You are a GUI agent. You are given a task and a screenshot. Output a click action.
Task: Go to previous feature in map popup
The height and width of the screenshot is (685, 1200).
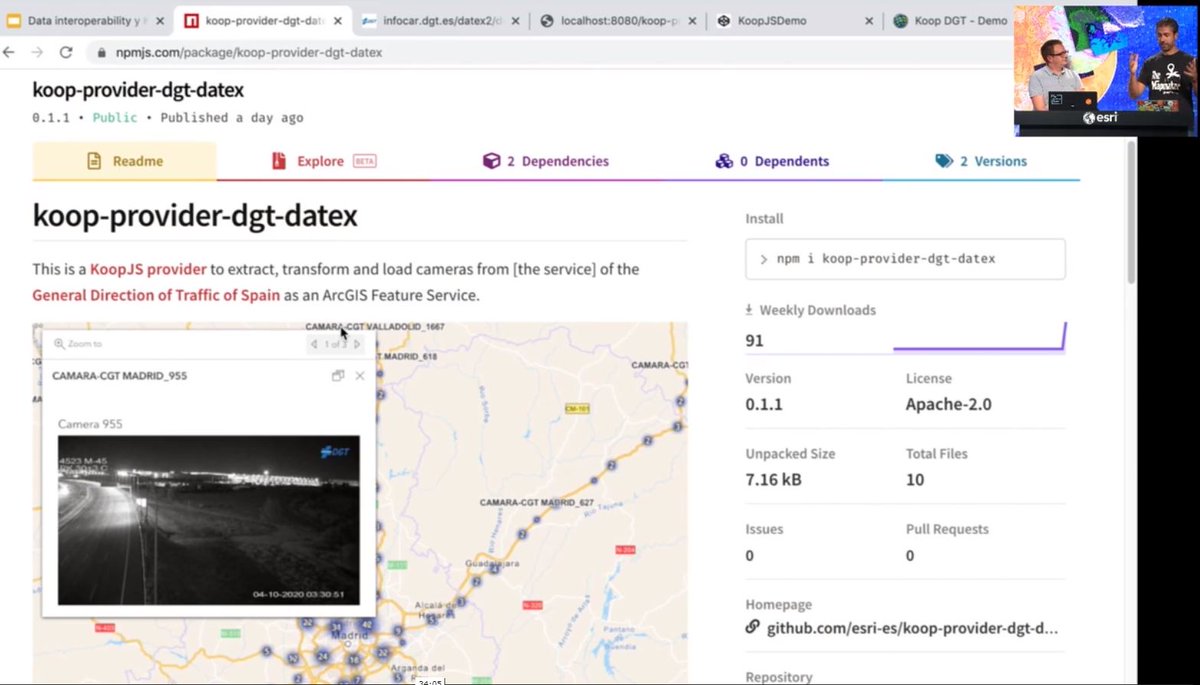pyautogui.click(x=314, y=344)
